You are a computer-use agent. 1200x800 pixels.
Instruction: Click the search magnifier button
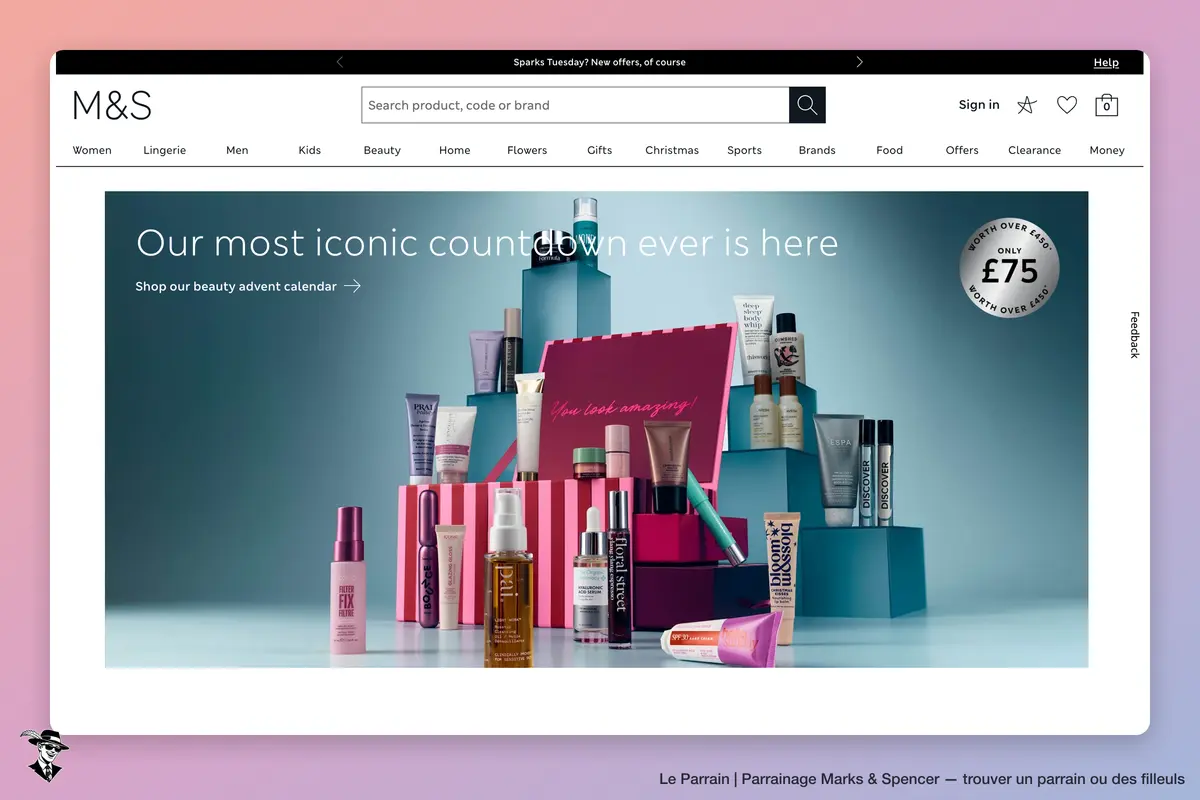point(807,105)
